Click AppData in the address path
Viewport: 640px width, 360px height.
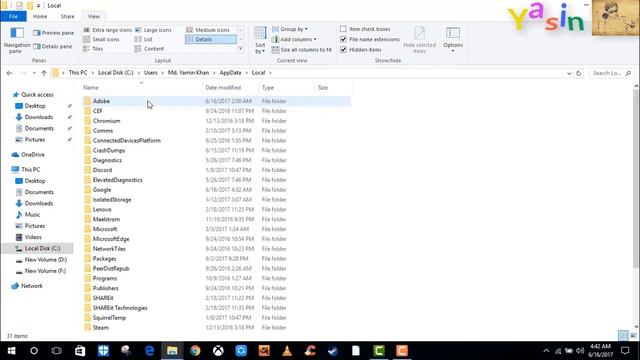[230, 73]
